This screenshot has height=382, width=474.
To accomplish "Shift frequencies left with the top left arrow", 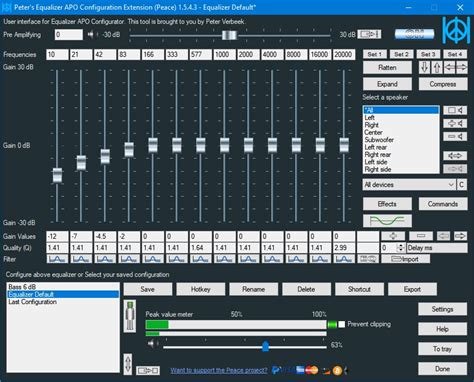I will (x=449, y=67).
